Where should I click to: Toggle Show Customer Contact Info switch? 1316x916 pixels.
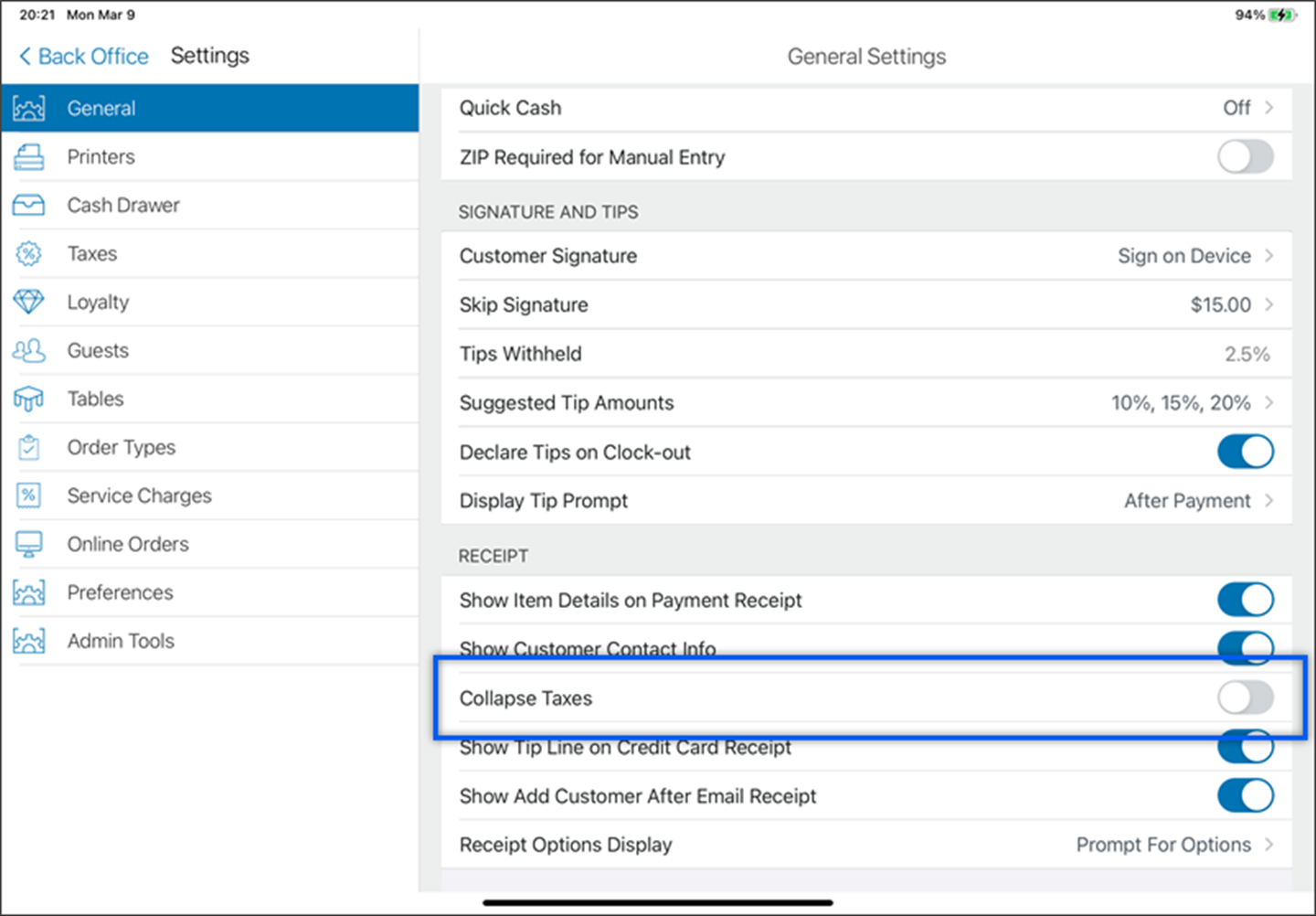coord(1245,646)
